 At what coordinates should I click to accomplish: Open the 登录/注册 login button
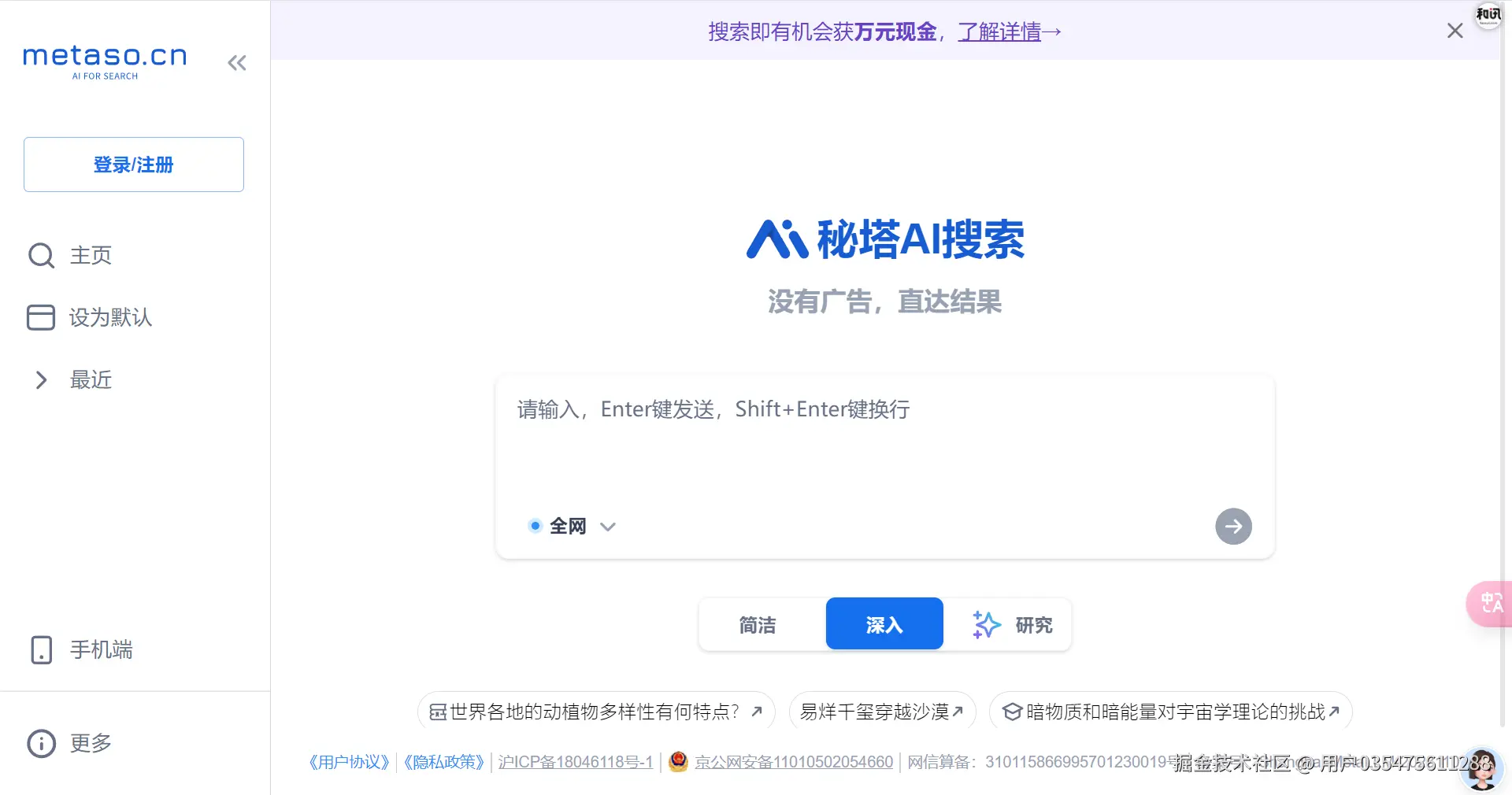pos(134,165)
